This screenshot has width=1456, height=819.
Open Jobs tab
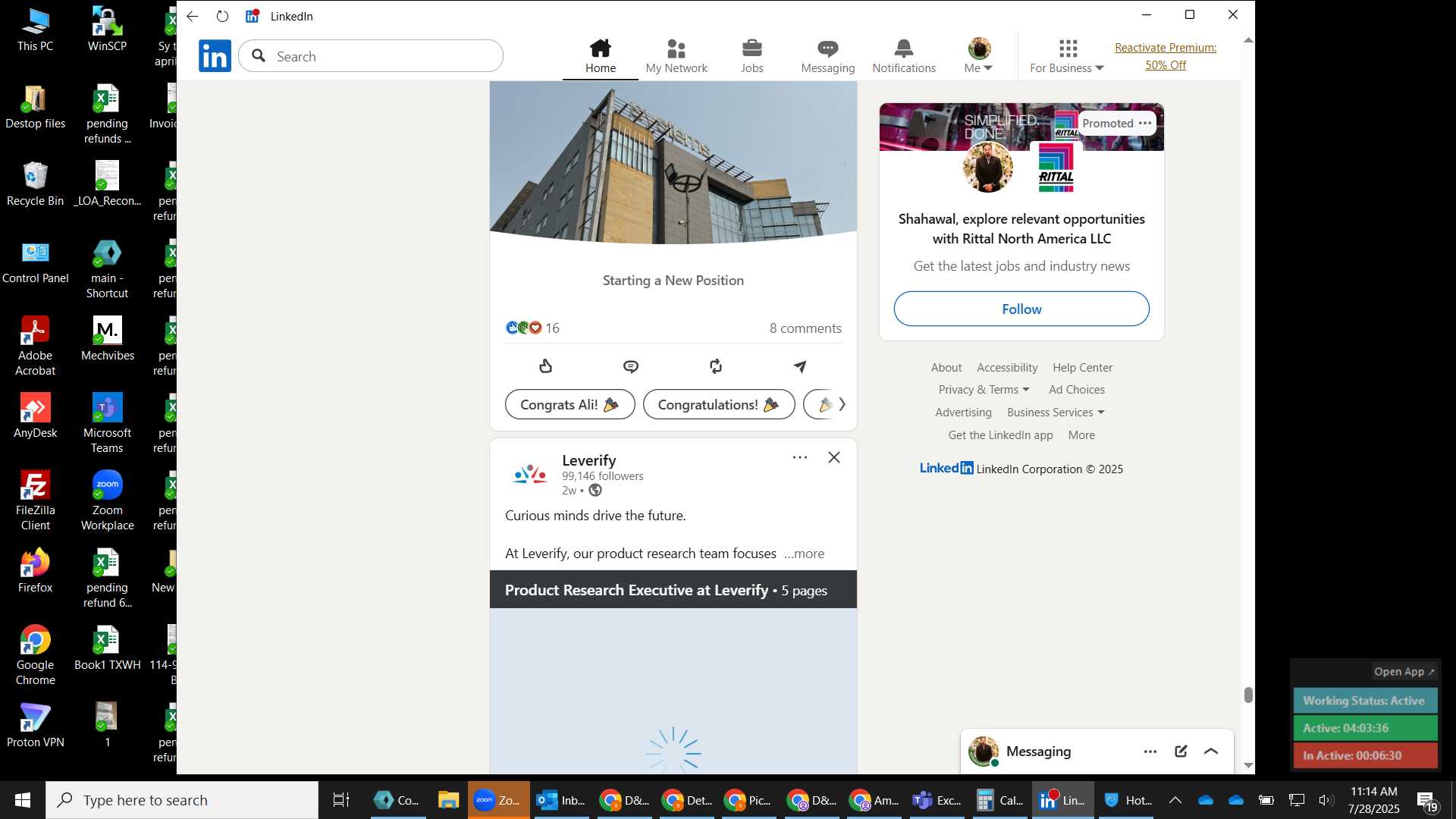click(752, 56)
